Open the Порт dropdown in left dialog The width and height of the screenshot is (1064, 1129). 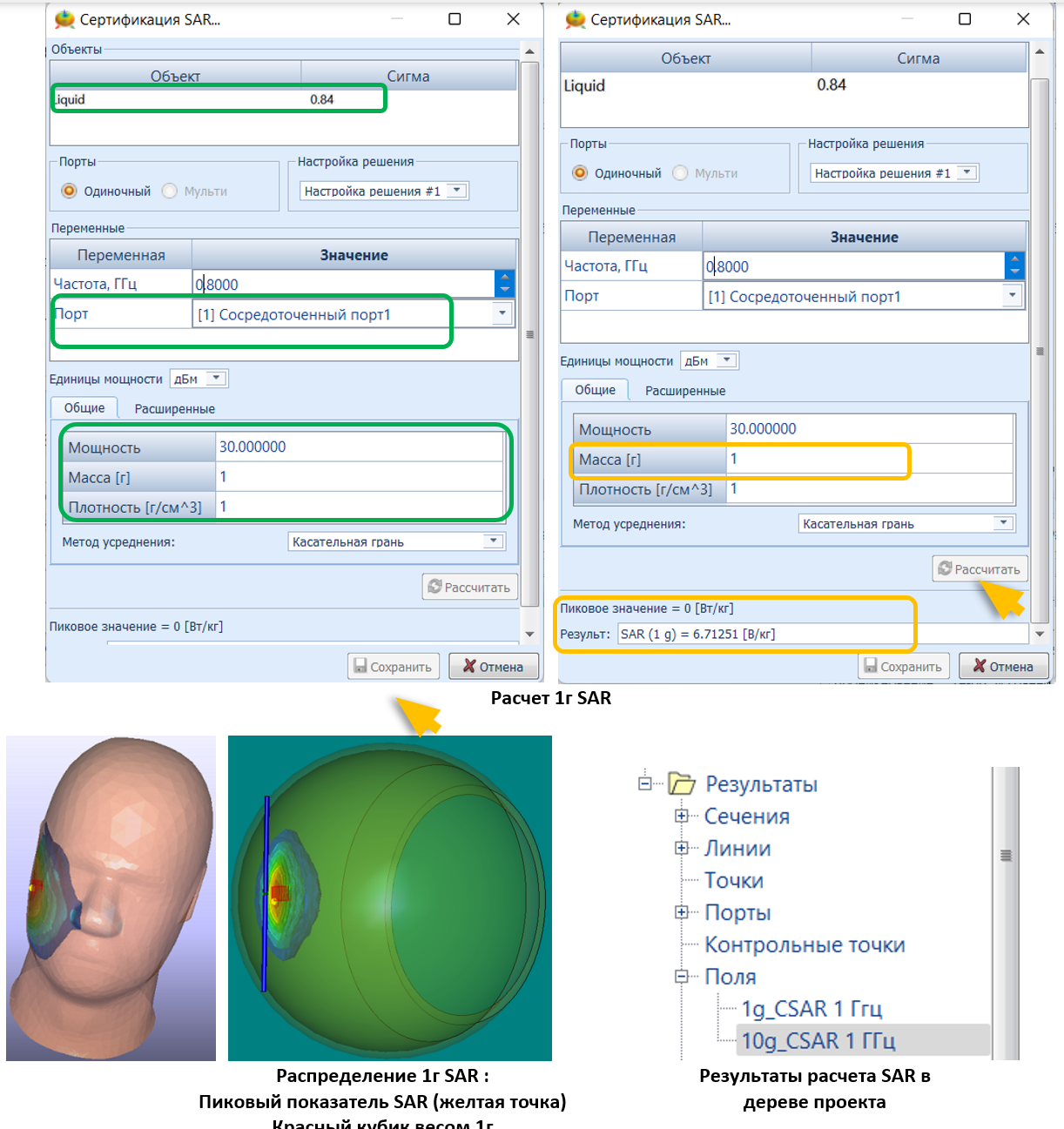(x=502, y=314)
